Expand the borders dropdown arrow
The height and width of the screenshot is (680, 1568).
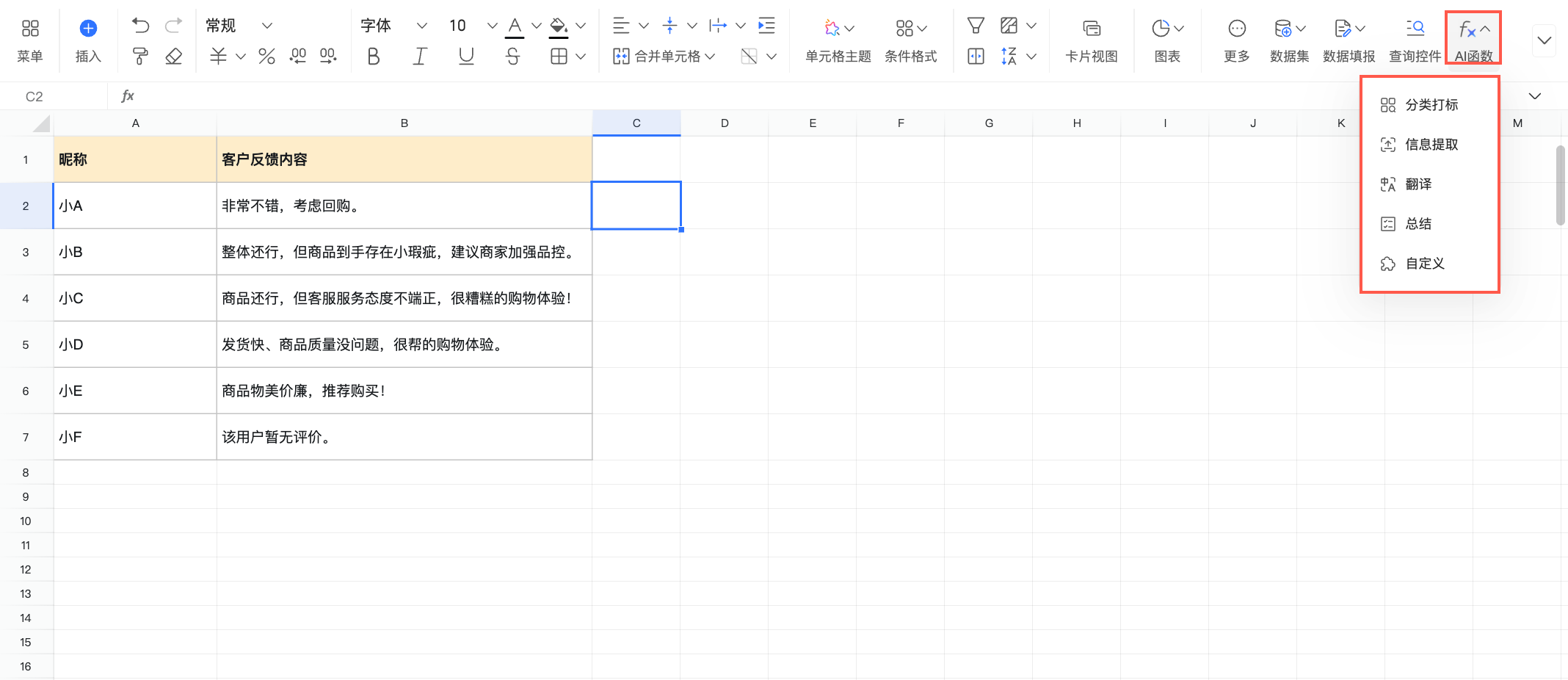pyautogui.click(x=581, y=56)
